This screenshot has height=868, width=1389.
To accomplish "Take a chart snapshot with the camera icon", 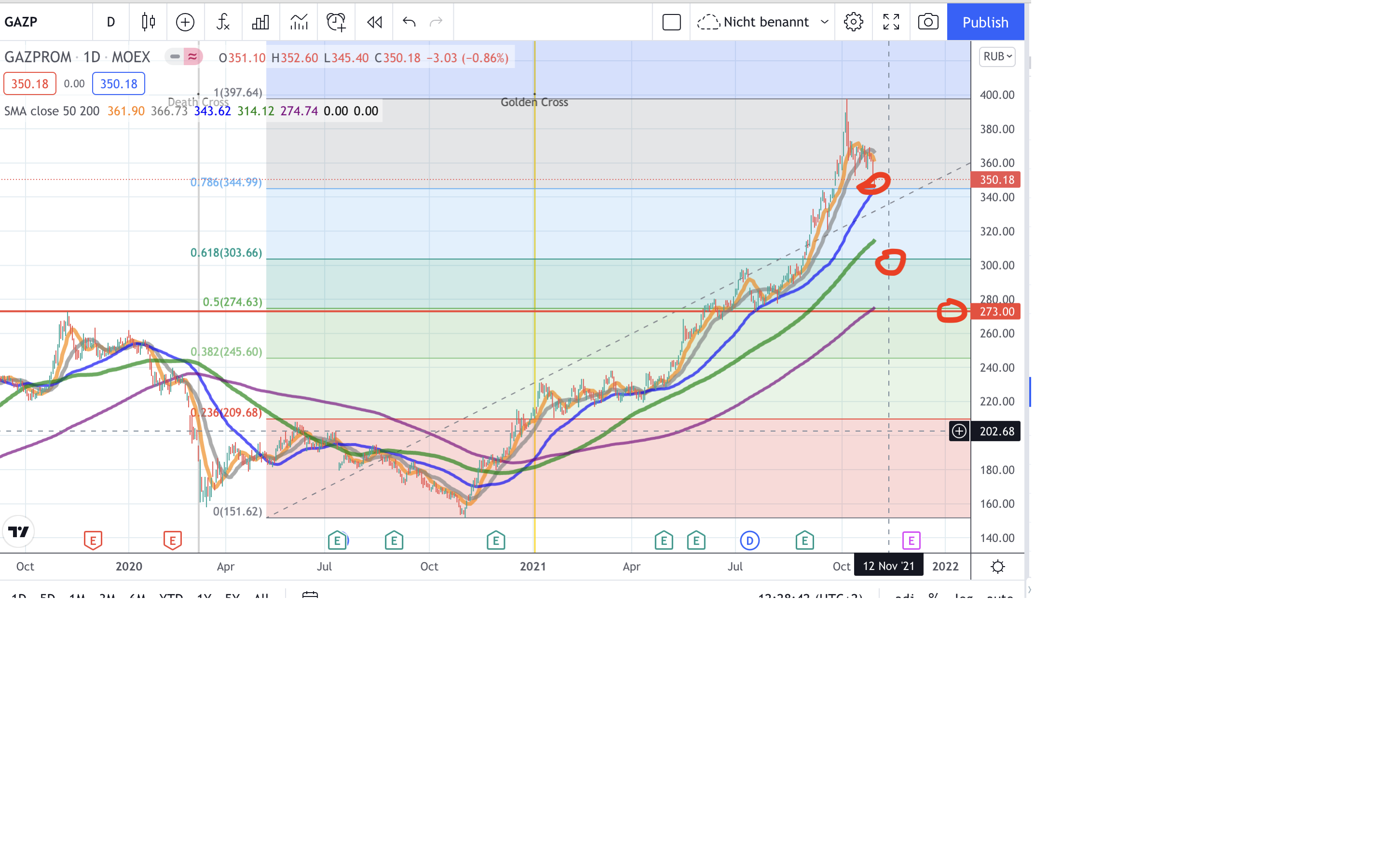I will (927, 22).
